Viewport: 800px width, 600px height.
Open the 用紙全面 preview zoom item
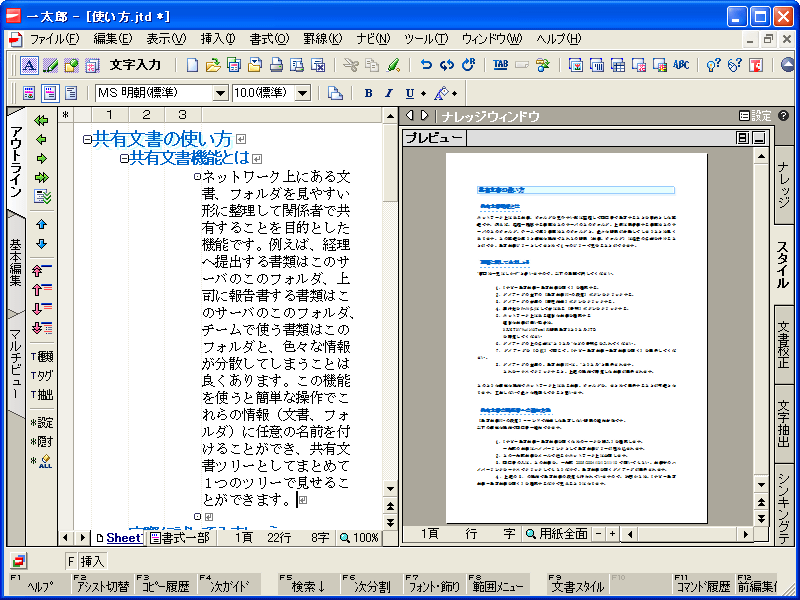tap(557, 534)
